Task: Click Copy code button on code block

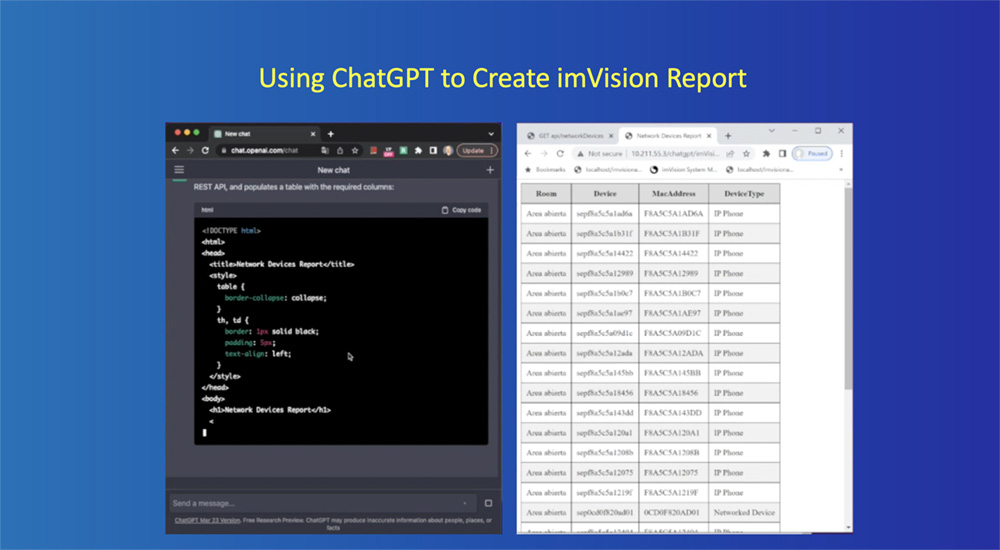Action: [x=461, y=210]
